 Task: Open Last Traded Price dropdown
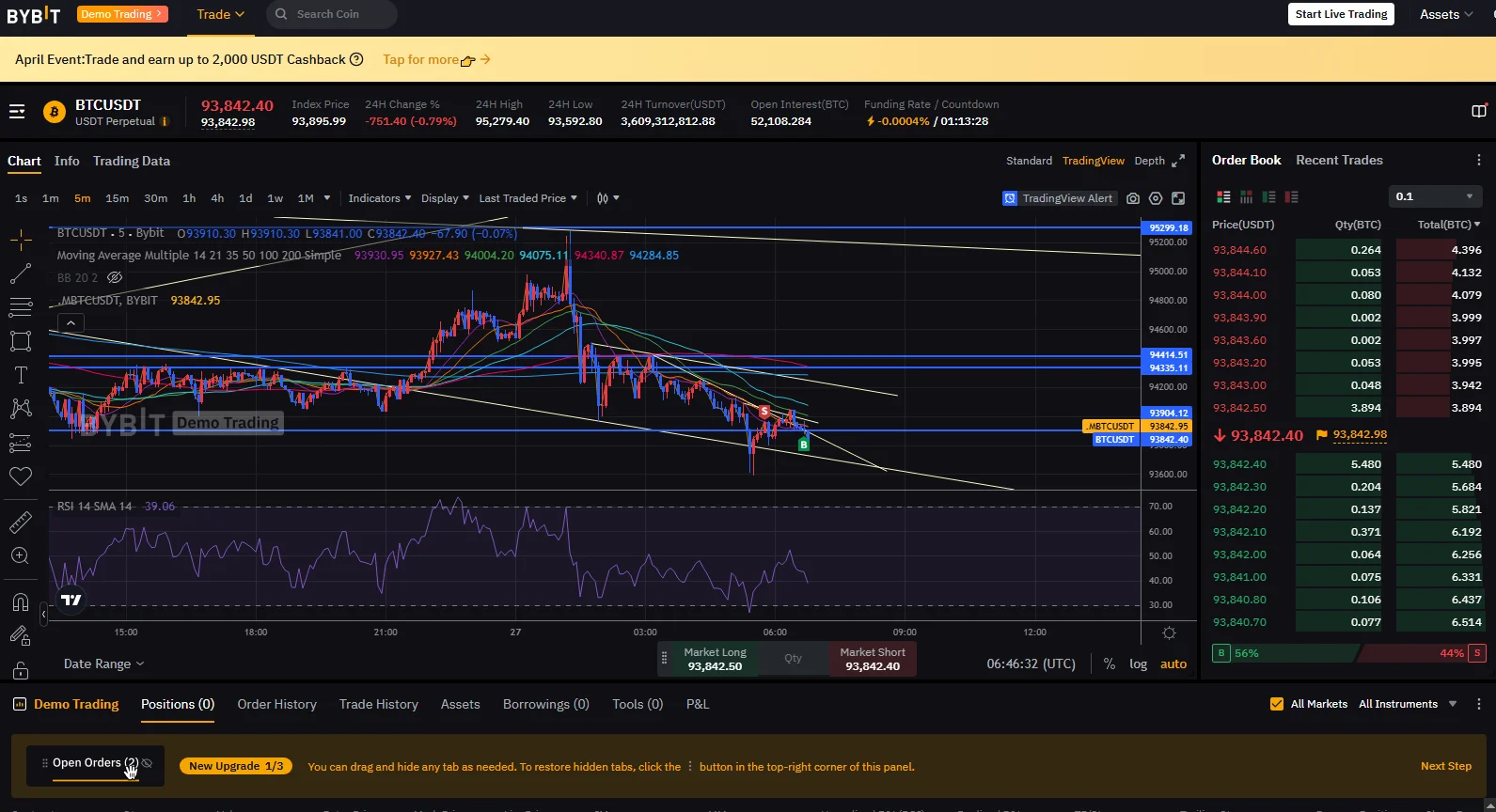click(528, 198)
